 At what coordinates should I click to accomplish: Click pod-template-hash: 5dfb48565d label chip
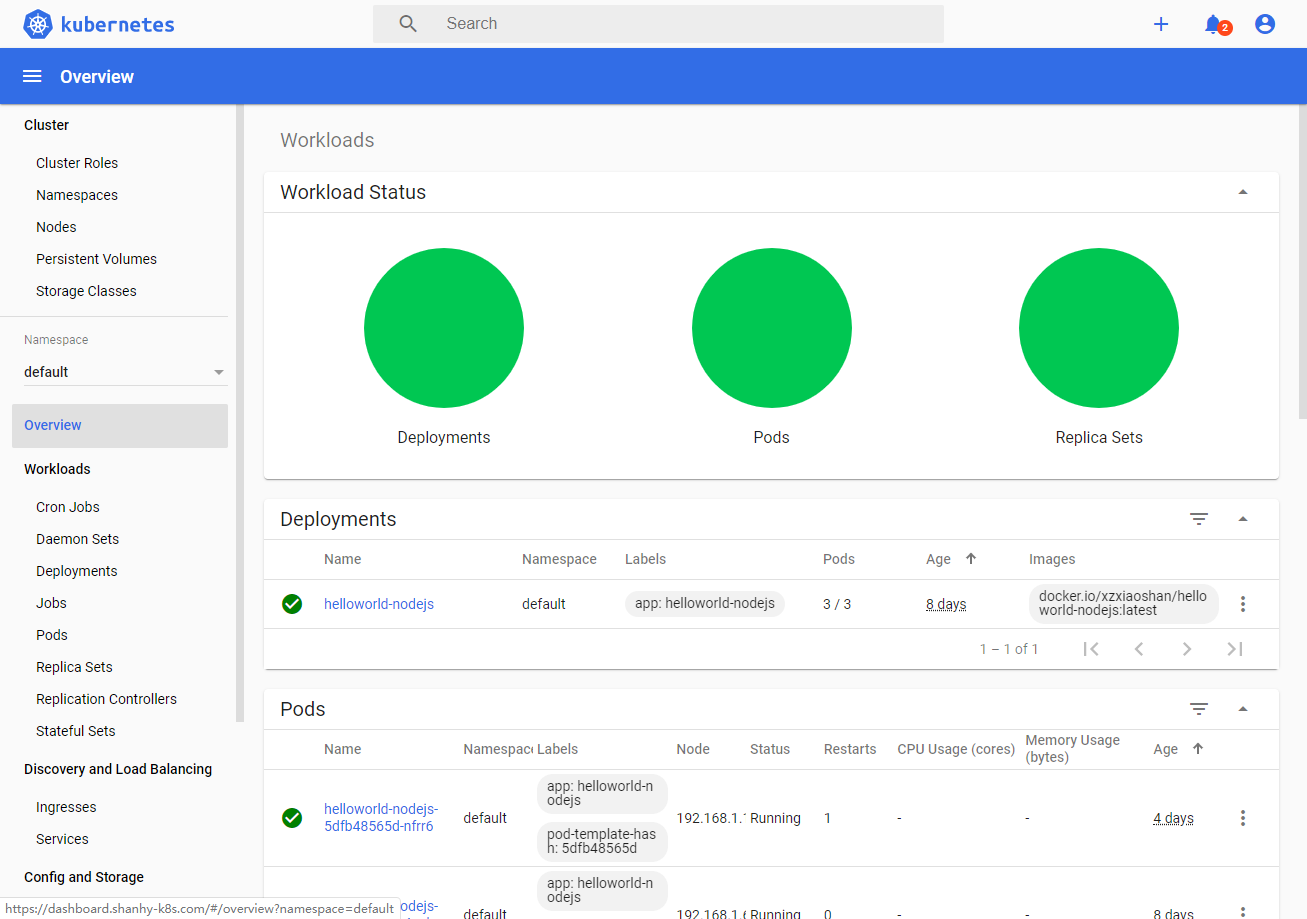pos(602,842)
